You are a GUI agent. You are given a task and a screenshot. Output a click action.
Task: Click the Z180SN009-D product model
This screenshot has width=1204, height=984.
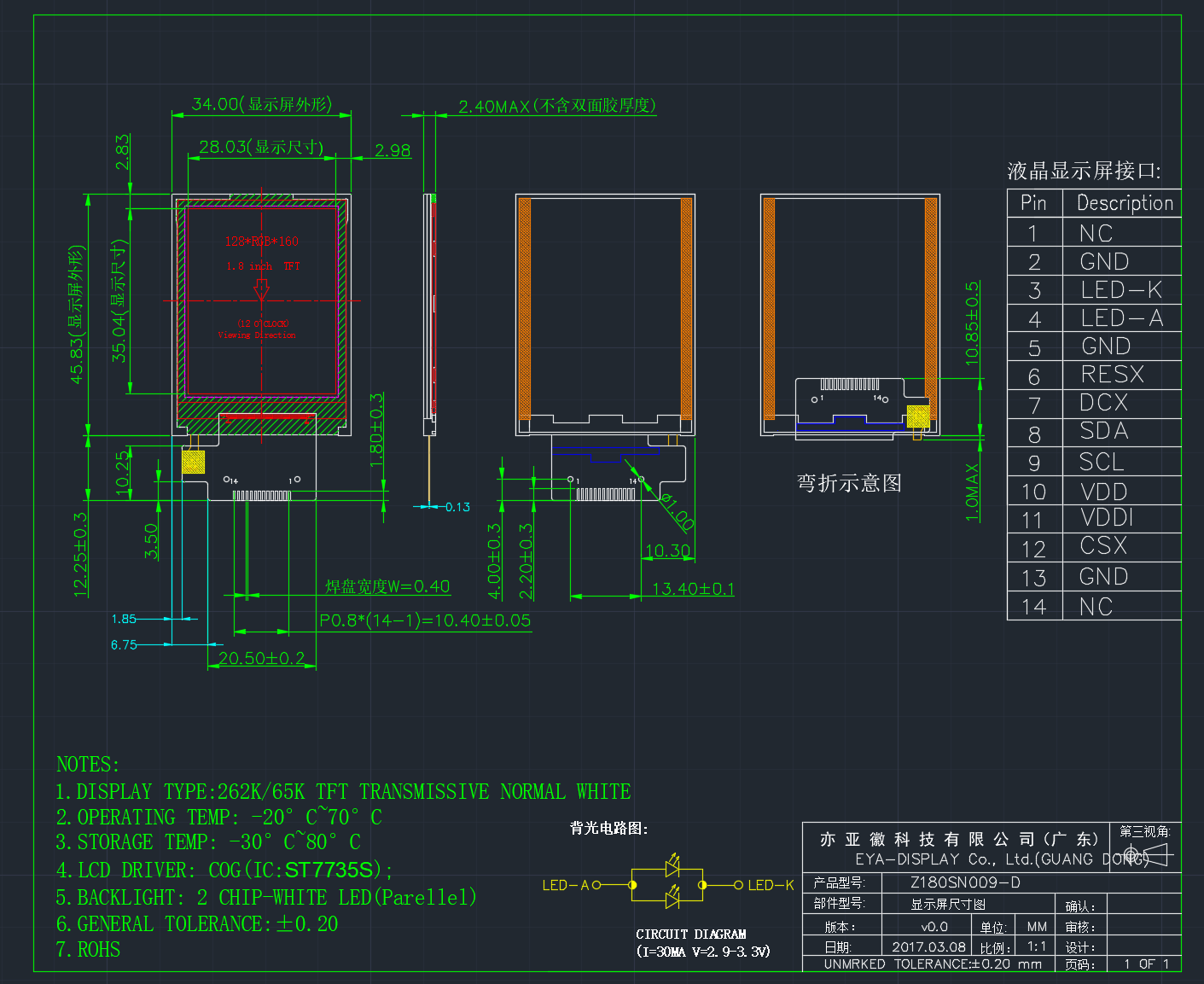(x=965, y=882)
